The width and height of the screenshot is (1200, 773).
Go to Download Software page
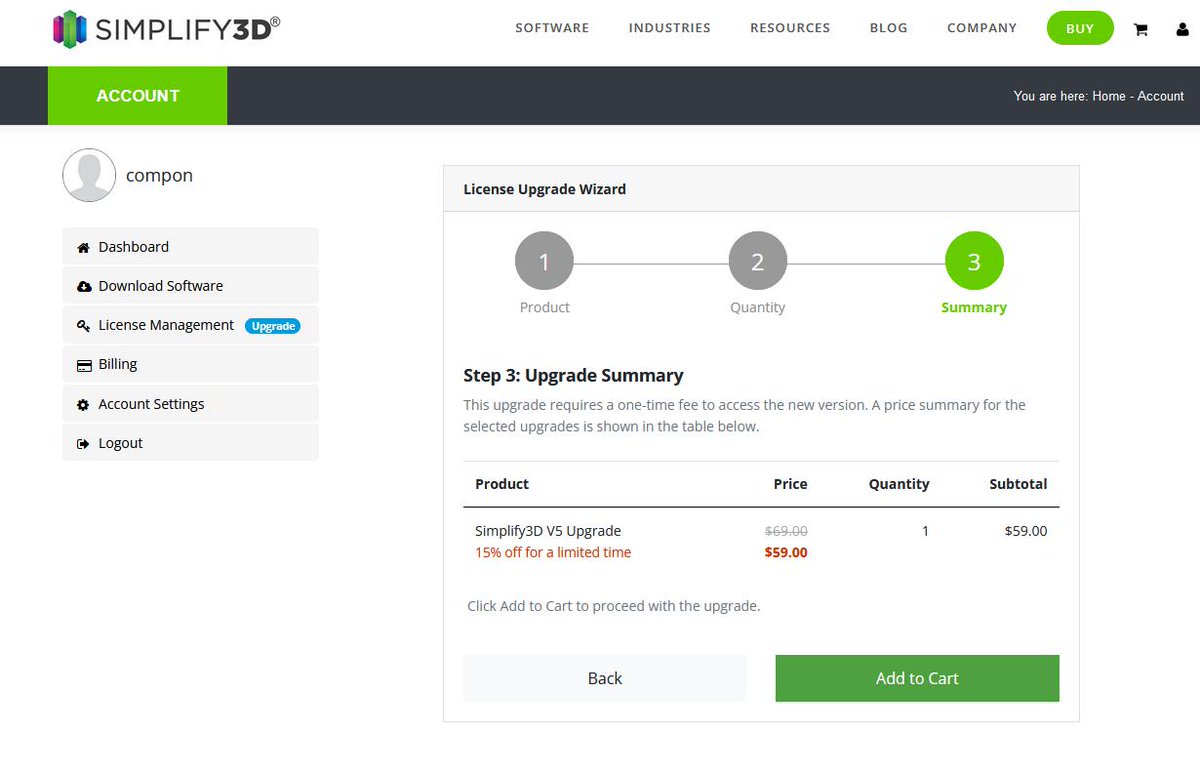tap(190, 286)
